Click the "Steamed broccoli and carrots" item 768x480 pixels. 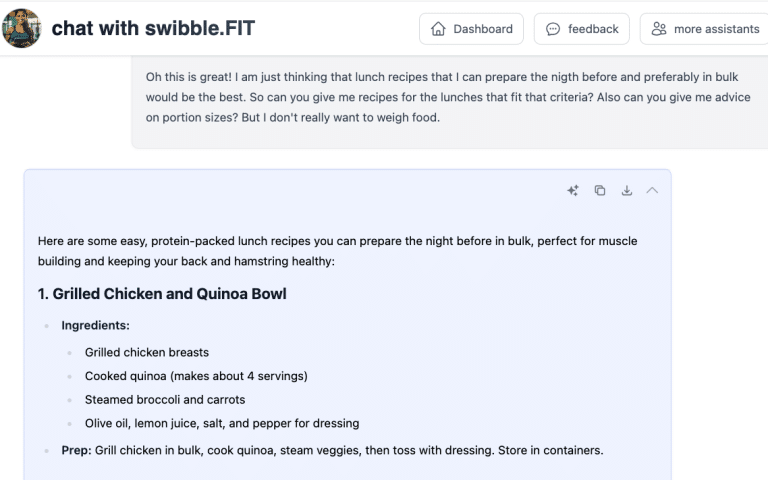[x=165, y=399]
